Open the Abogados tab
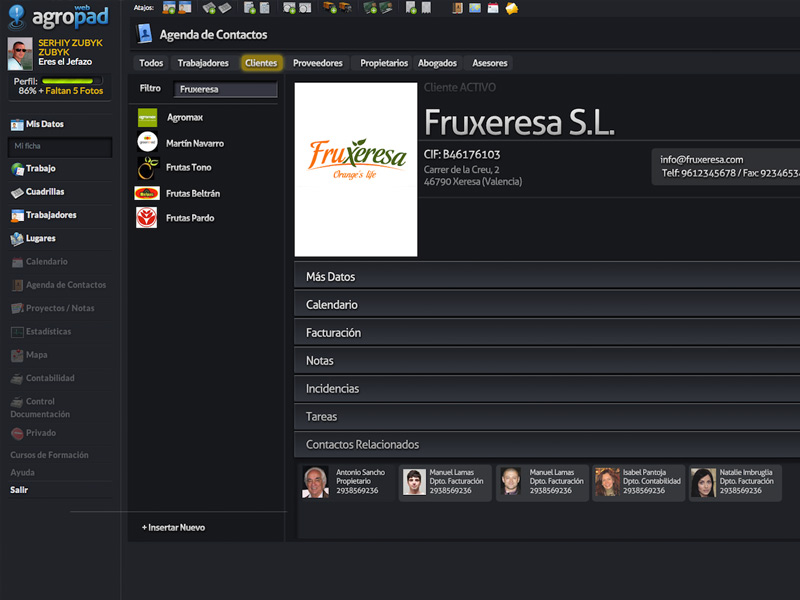Screen dimensions: 800x600 pos(438,63)
